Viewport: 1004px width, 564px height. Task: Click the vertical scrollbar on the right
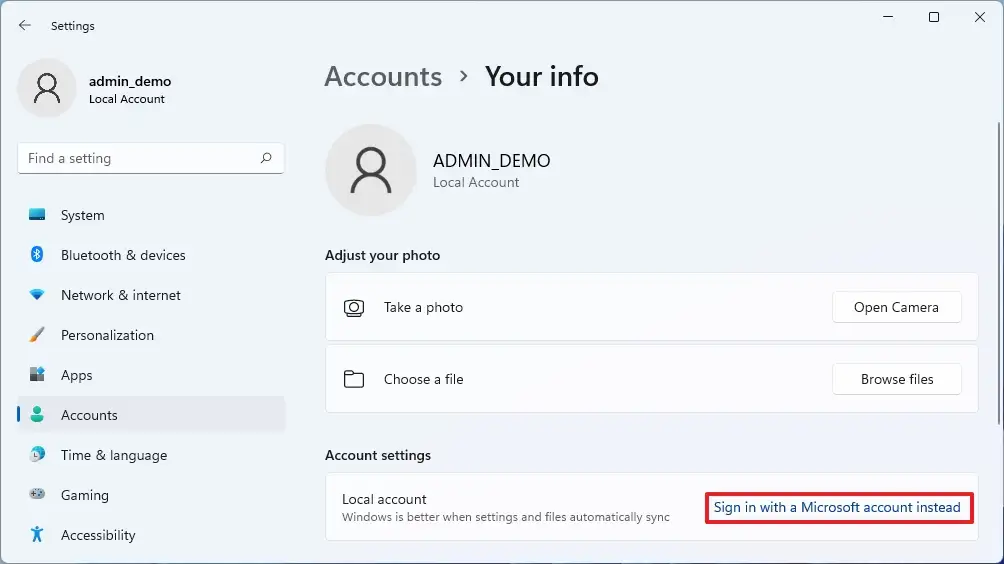(x=998, y=273)
